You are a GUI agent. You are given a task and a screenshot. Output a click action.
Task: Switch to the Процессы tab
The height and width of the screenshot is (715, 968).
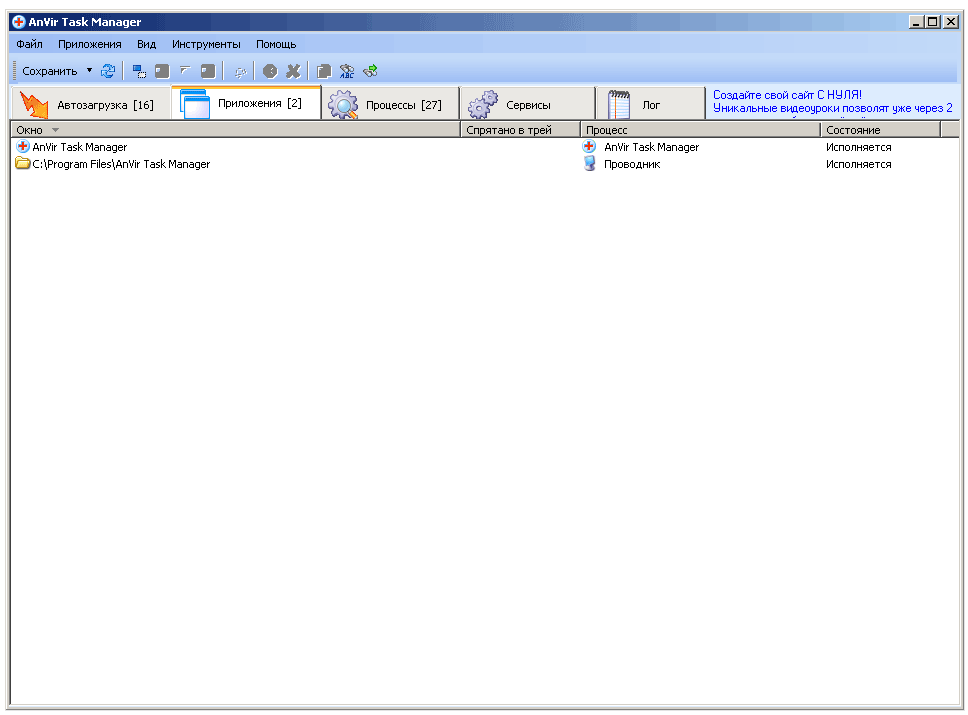tap(390, 104)
